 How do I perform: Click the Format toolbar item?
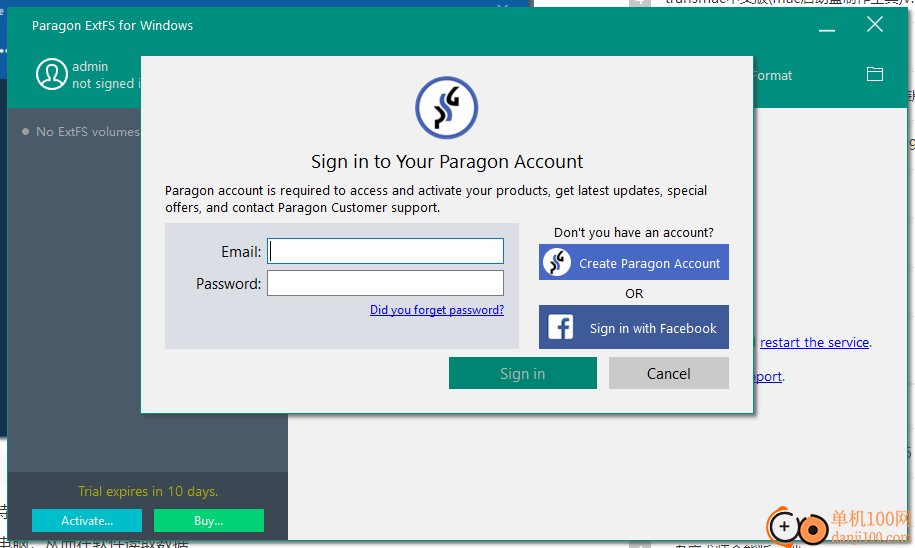click(773, 76)
